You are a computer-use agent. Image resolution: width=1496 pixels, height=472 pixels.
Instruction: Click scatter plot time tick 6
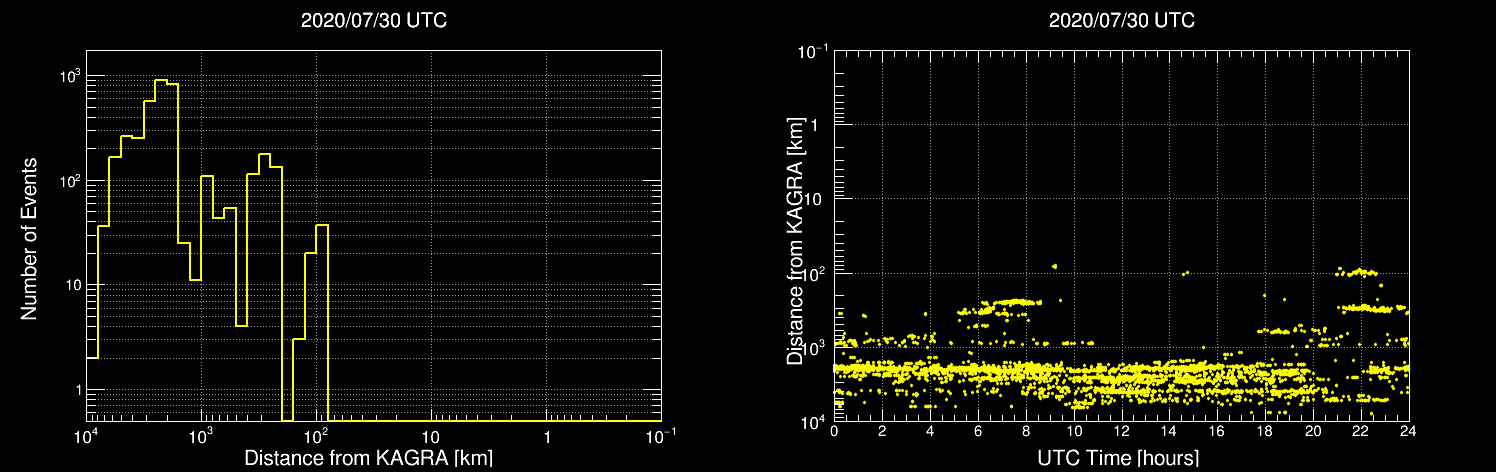[x=978, y=431]
